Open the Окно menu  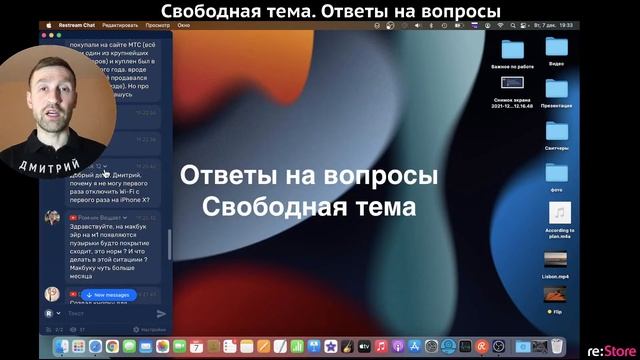(x=184, y=25)
